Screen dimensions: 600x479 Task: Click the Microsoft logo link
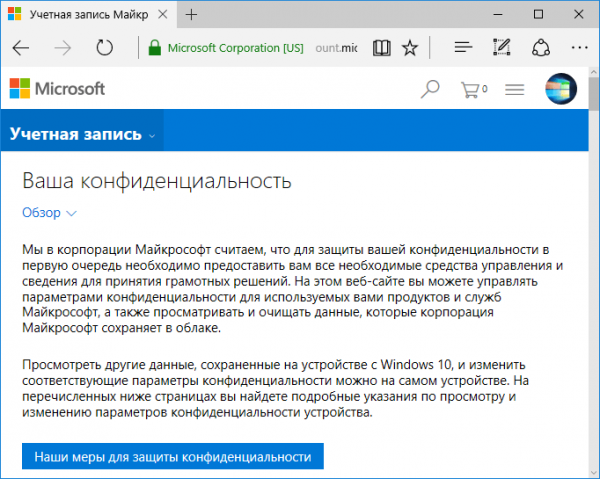point(58,89)
